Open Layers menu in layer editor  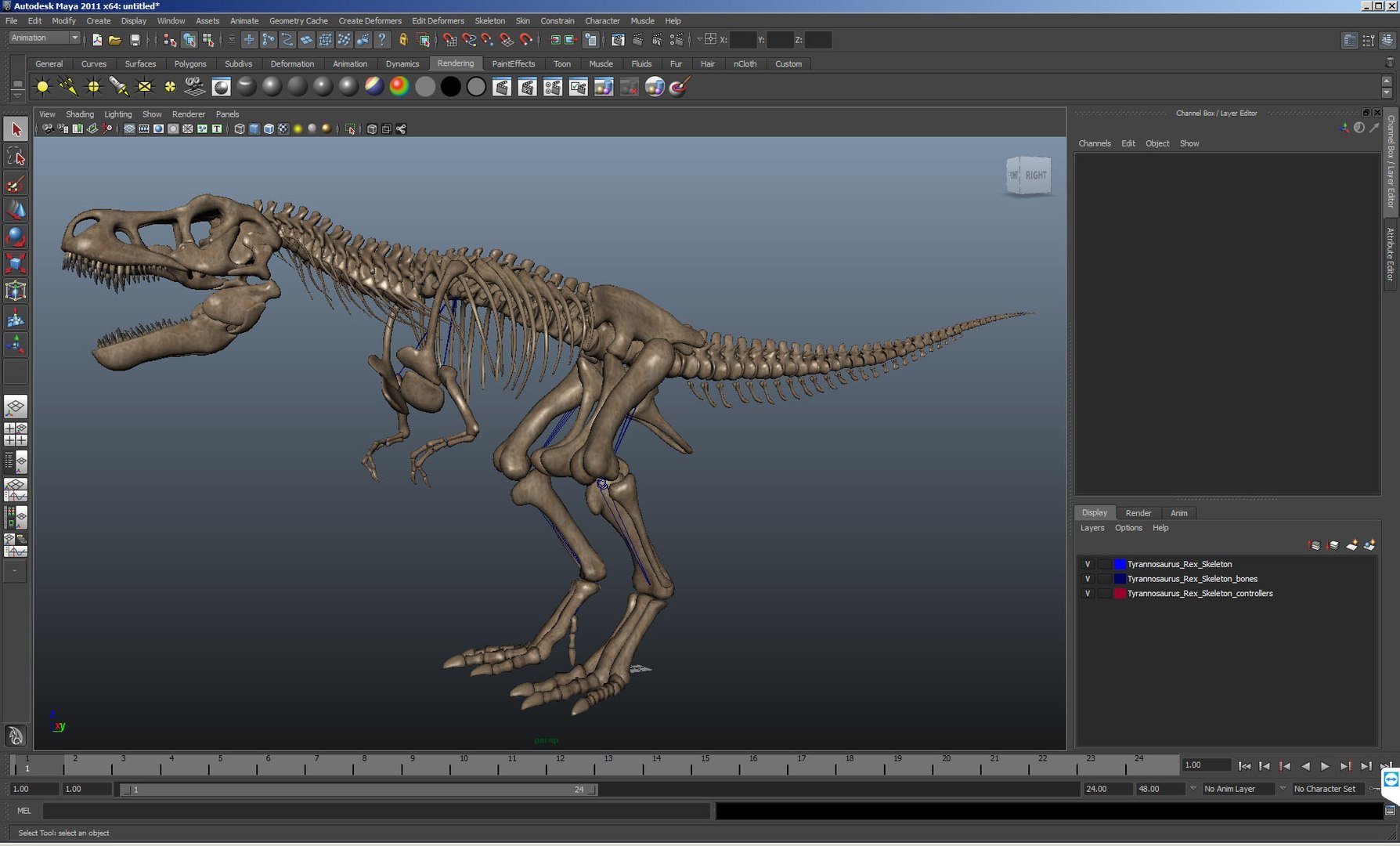[1092, 528]
